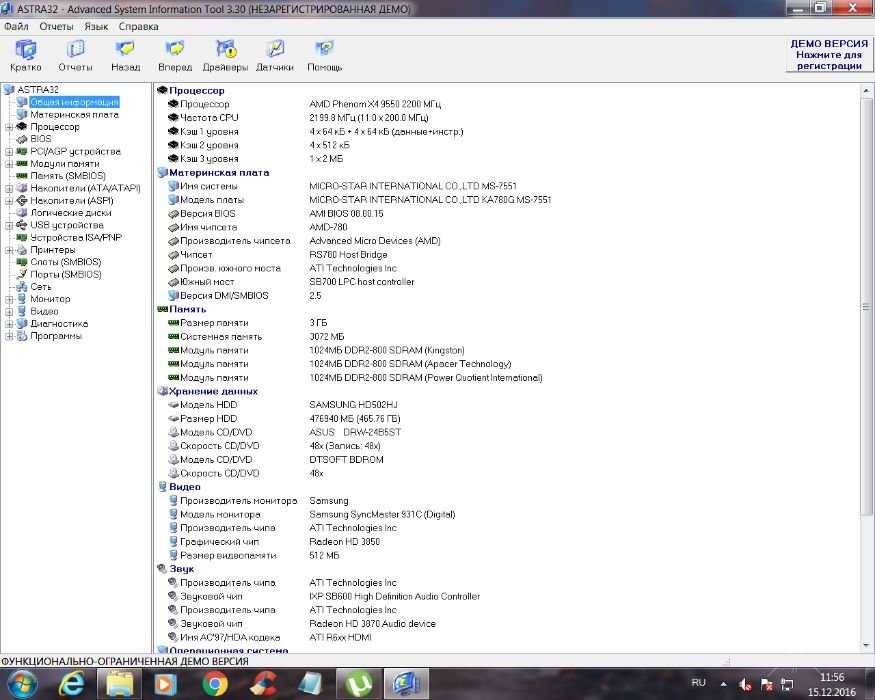
Task: Open the Файл menu
Action: [16, 26]
